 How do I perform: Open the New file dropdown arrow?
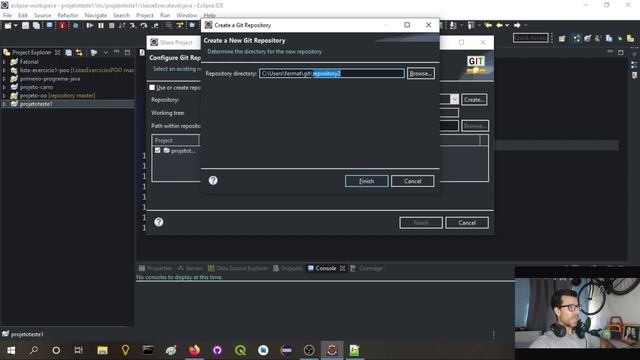point(16,26)
